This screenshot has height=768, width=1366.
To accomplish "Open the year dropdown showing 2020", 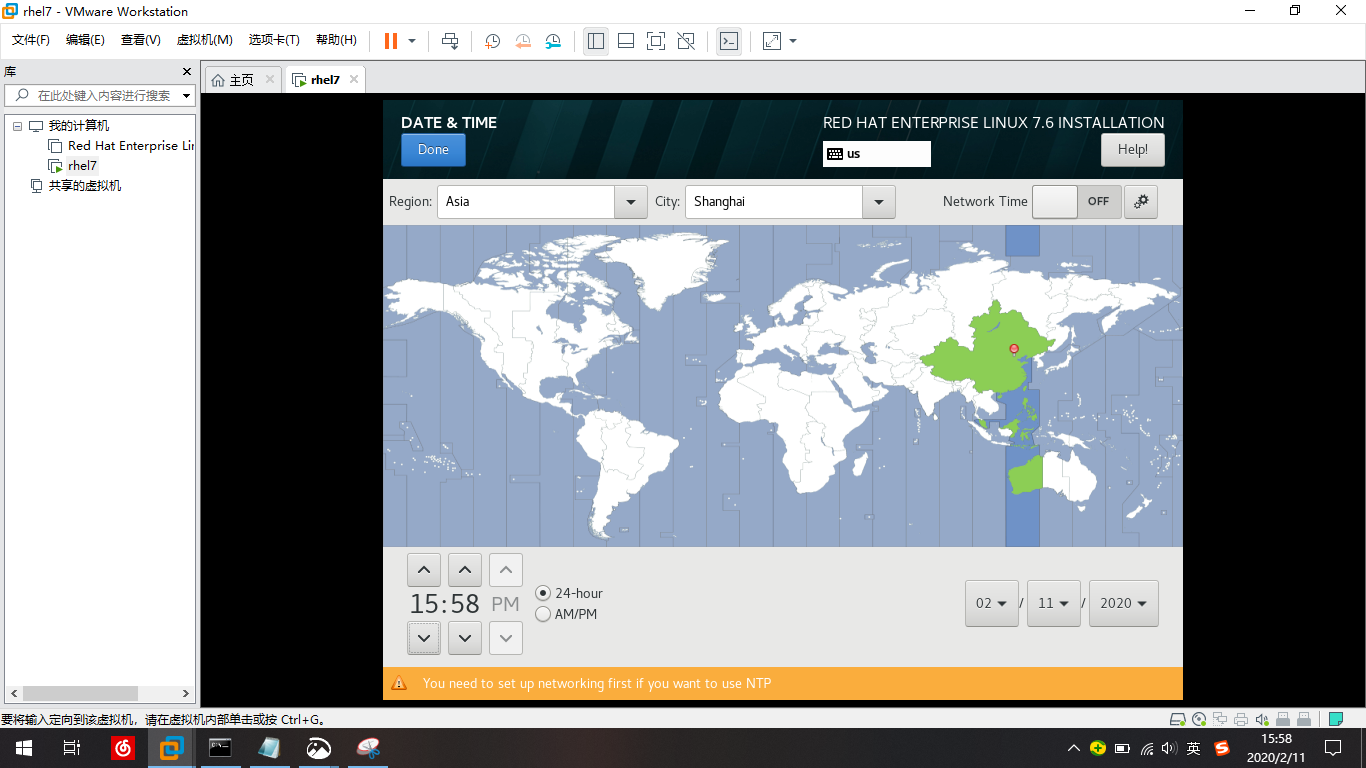I will click(1124, 603).
